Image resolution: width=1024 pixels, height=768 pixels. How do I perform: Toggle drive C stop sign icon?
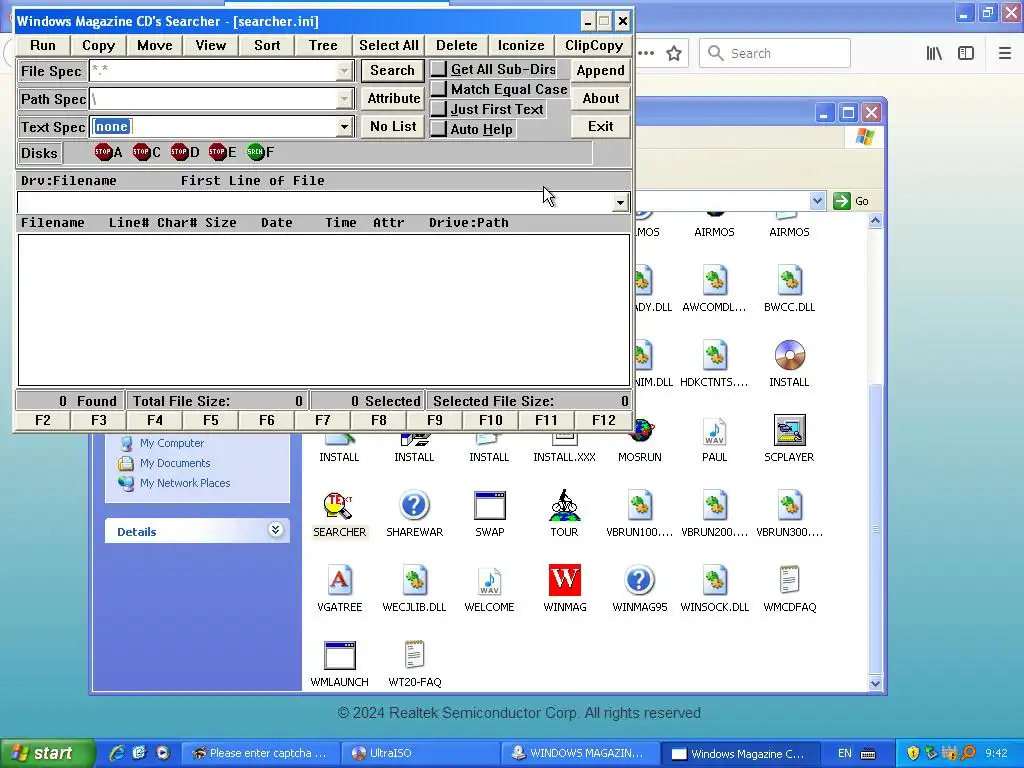pos(141,152)
